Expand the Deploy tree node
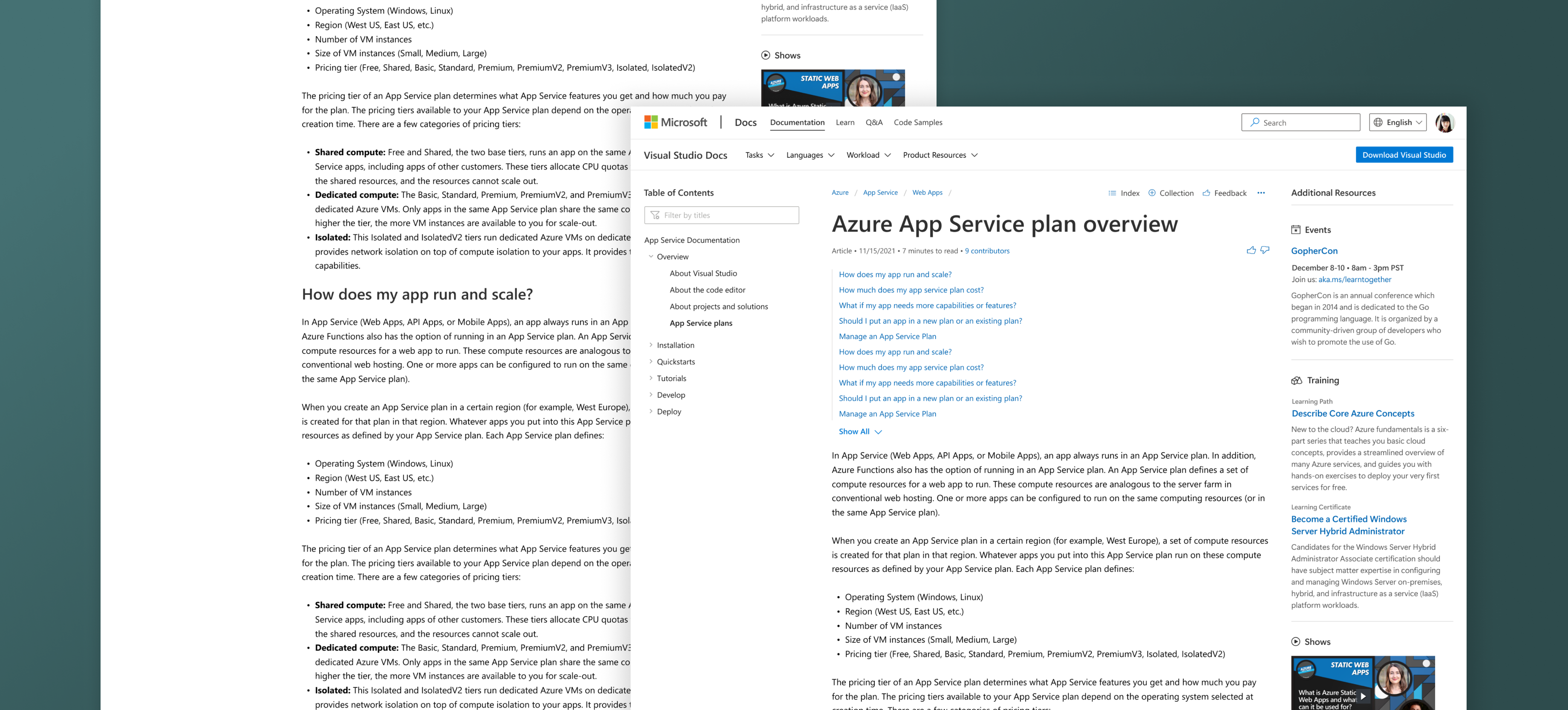 (651, 412)
